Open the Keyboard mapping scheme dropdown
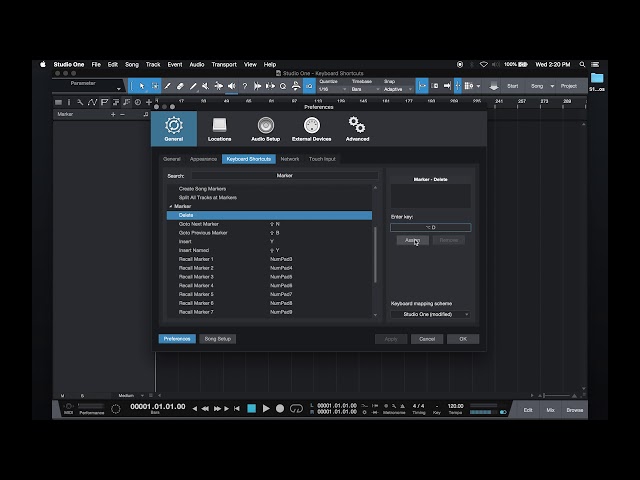 tap(430, 314)
